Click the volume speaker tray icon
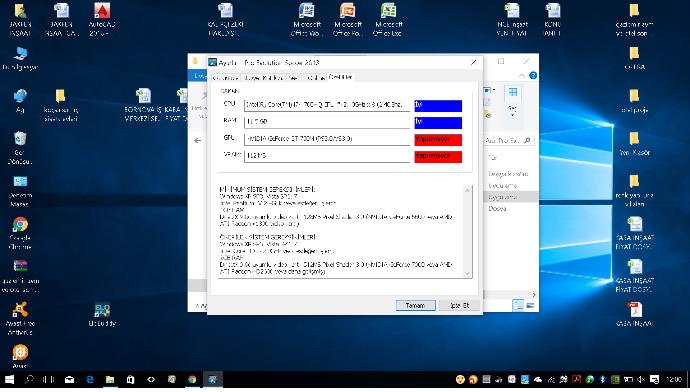690x392 pixels. pyautogui.click(x=641, y=379)
